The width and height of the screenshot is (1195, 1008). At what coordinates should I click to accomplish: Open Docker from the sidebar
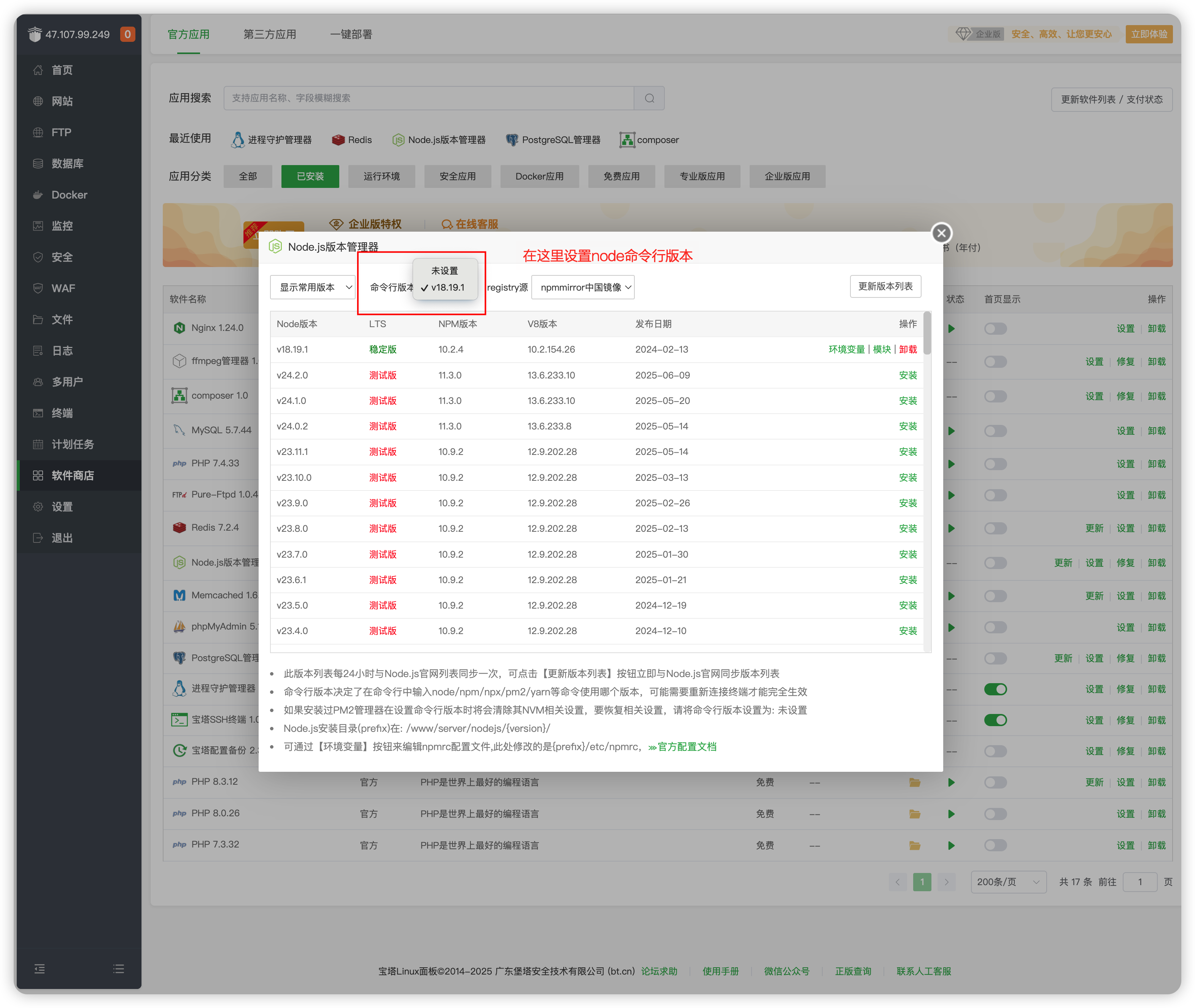[69, 195]
